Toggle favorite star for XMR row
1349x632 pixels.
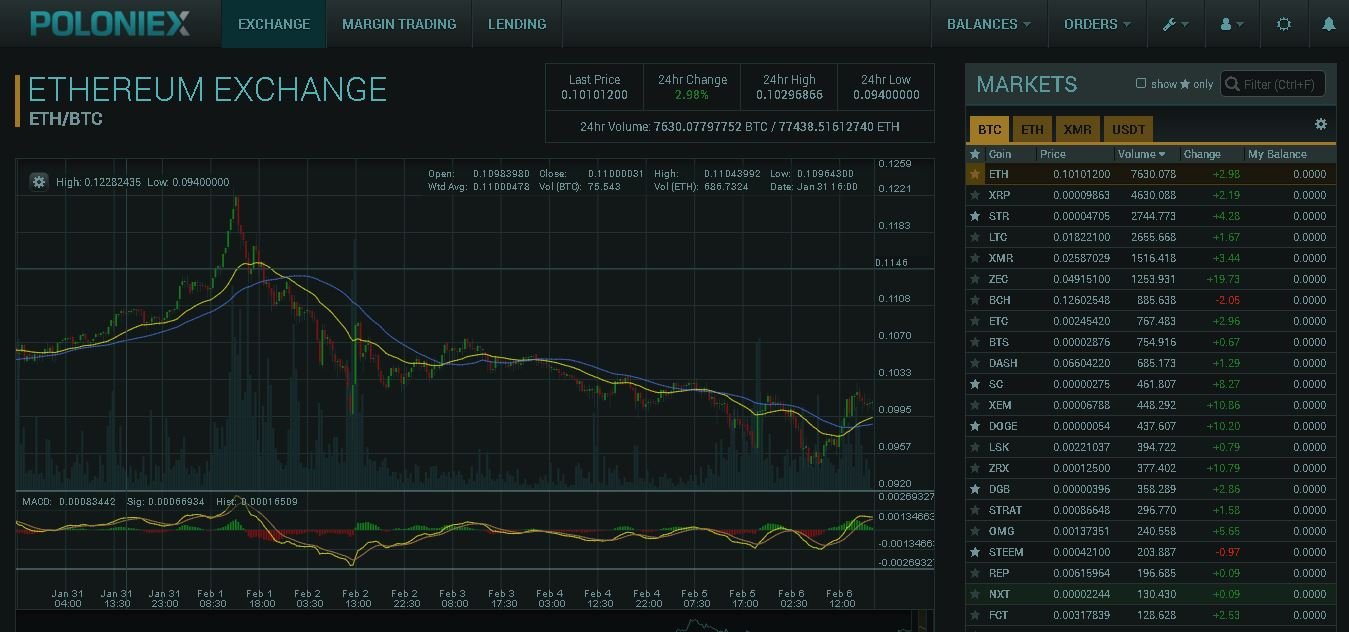[974, 258]
